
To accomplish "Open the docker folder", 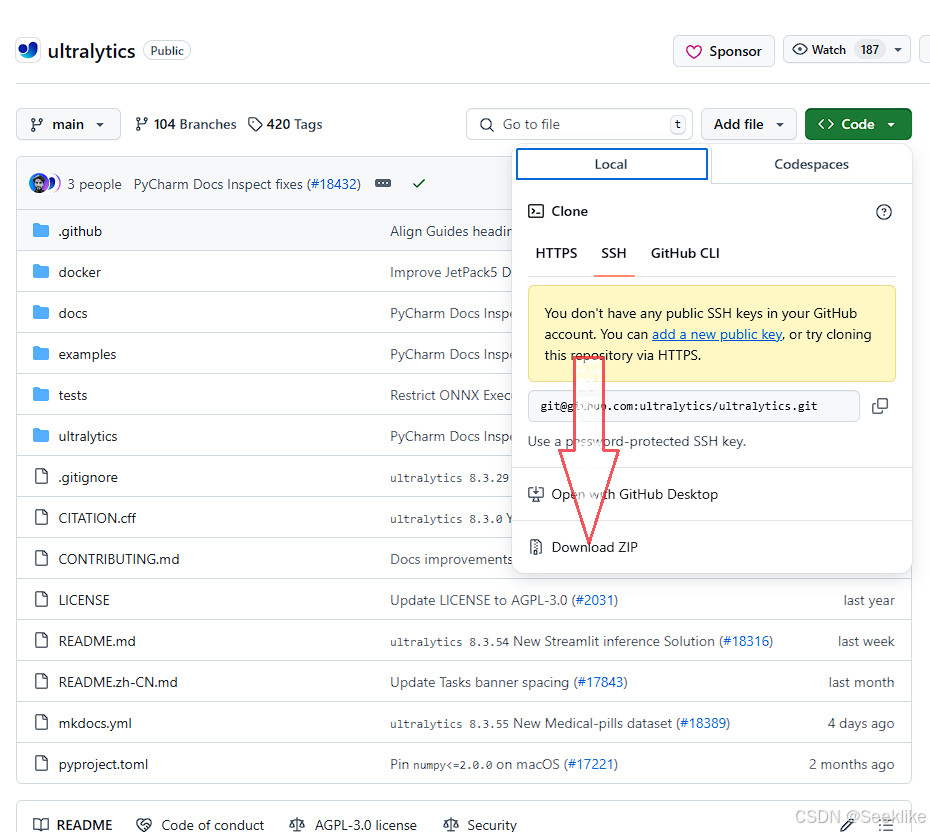I will click(x=79, y=272).
